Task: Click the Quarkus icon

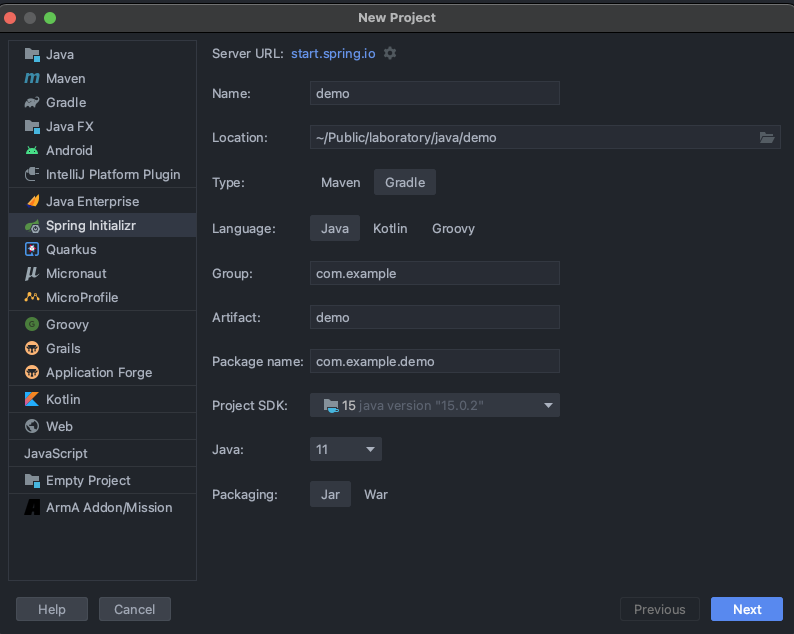Action: pos(32,250)
